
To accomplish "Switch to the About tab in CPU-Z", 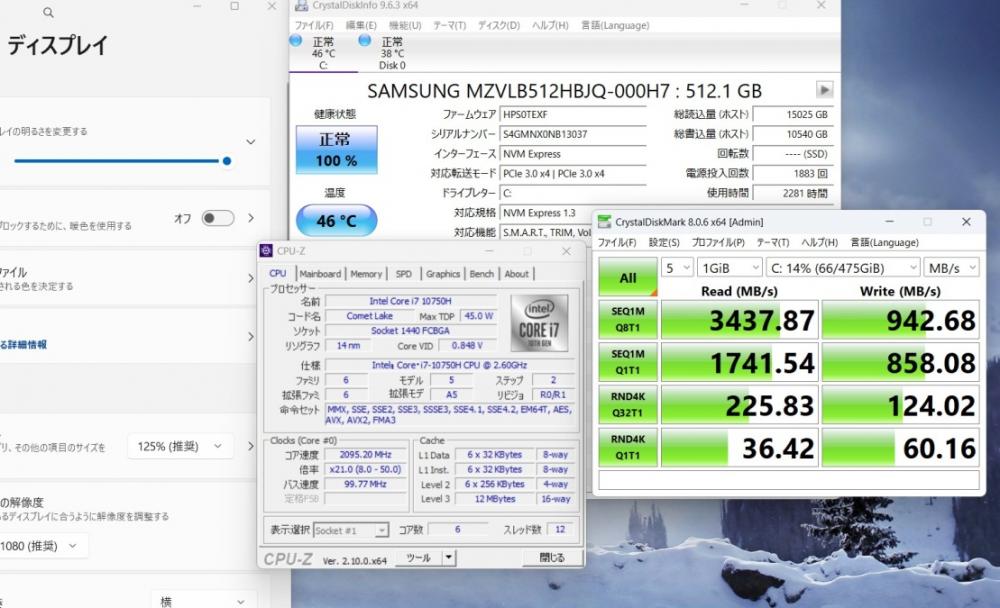I will [x=517, y=274].
